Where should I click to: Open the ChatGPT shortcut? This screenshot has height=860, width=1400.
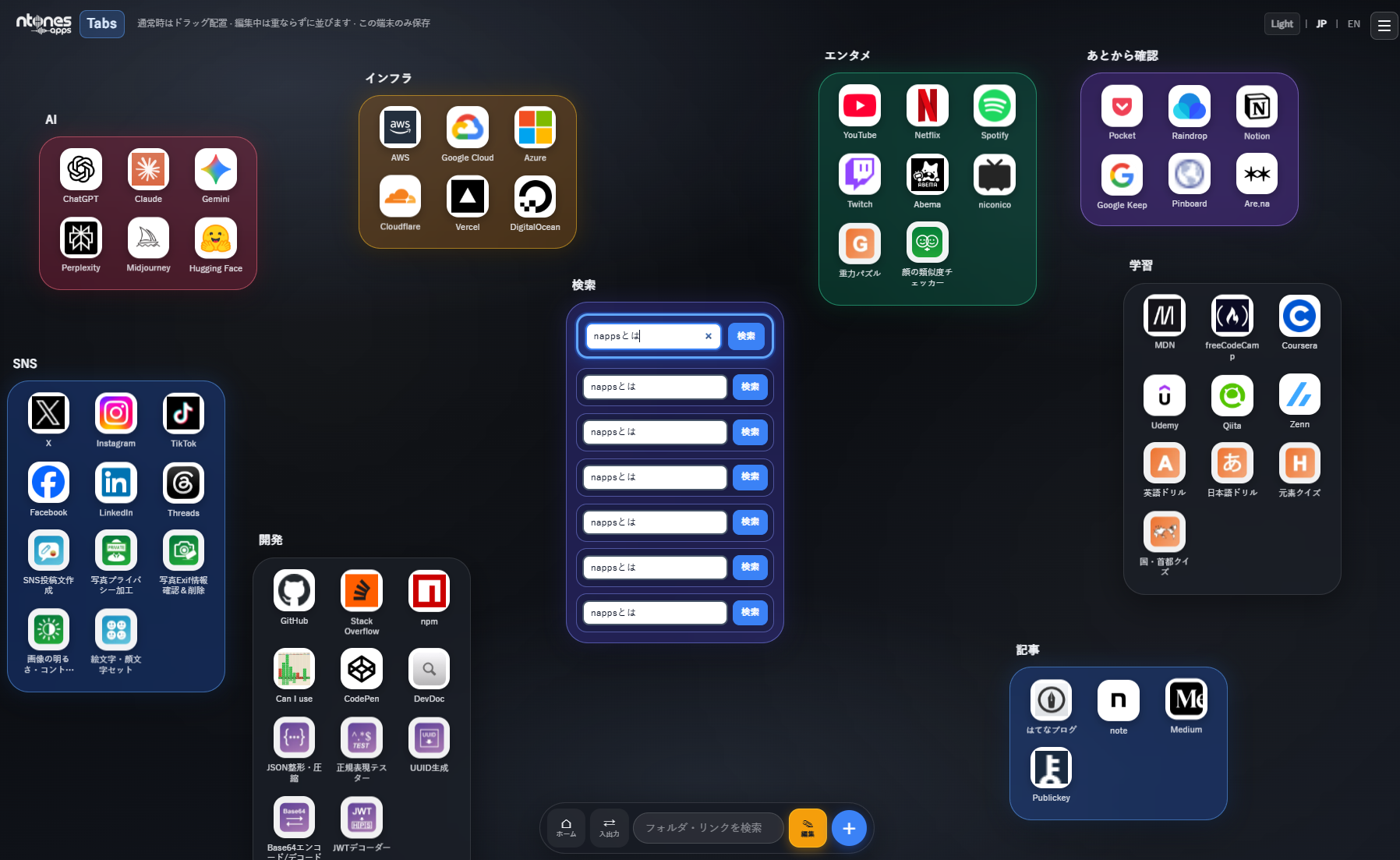click(81, 169)
